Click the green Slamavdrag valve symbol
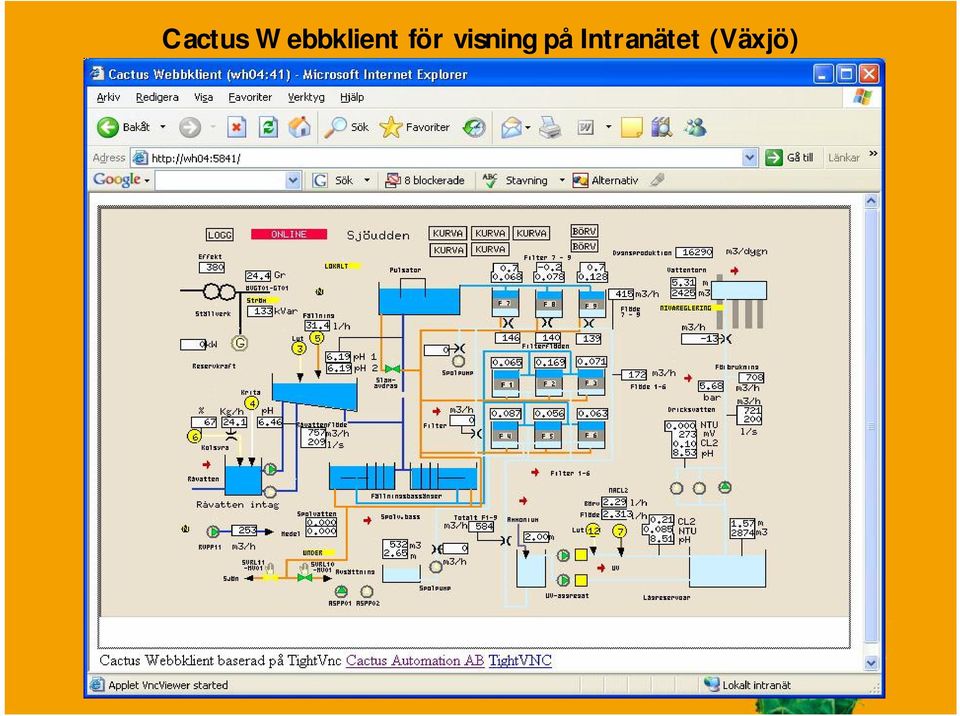Image resolution: width=960 pixels, height=716 pixels. click(392, 369)
